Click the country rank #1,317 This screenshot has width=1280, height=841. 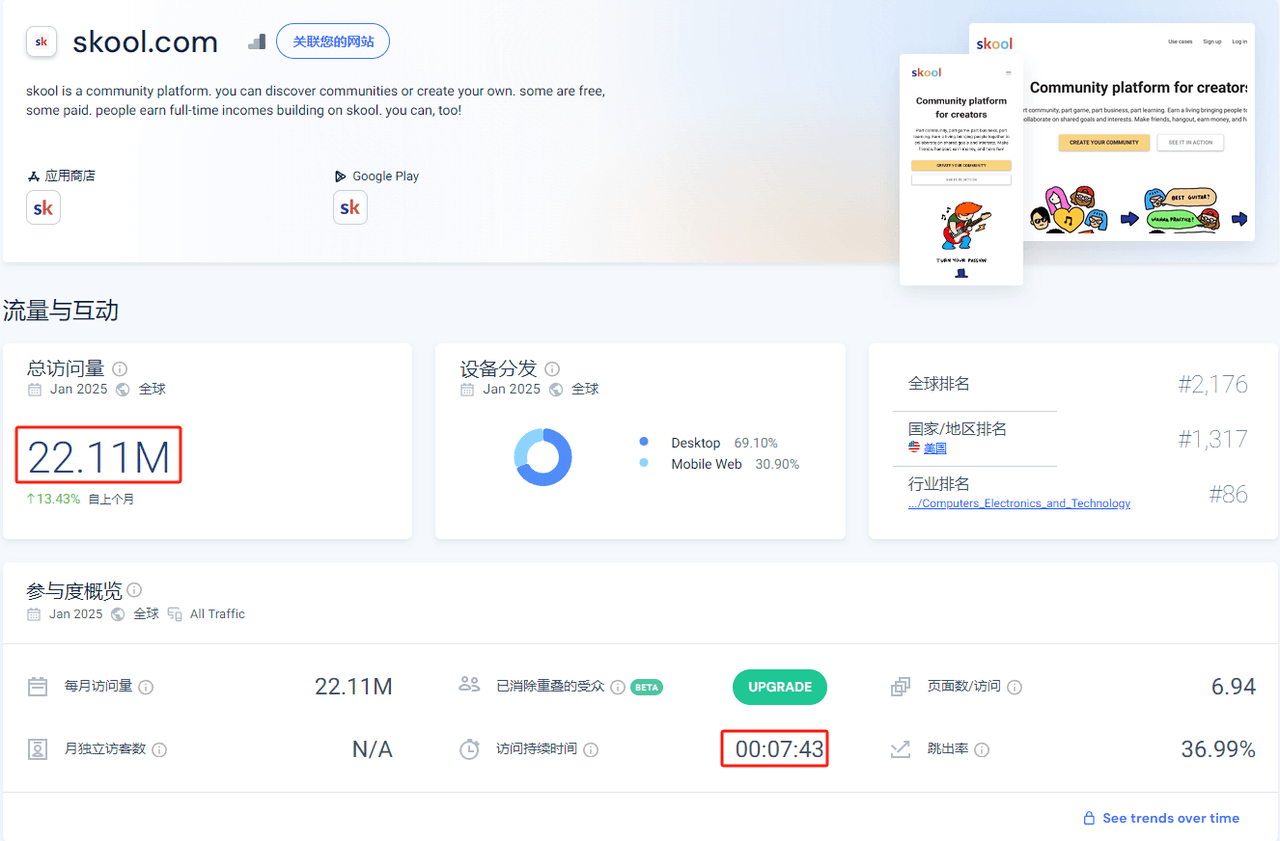click(x=1212, y=439)
